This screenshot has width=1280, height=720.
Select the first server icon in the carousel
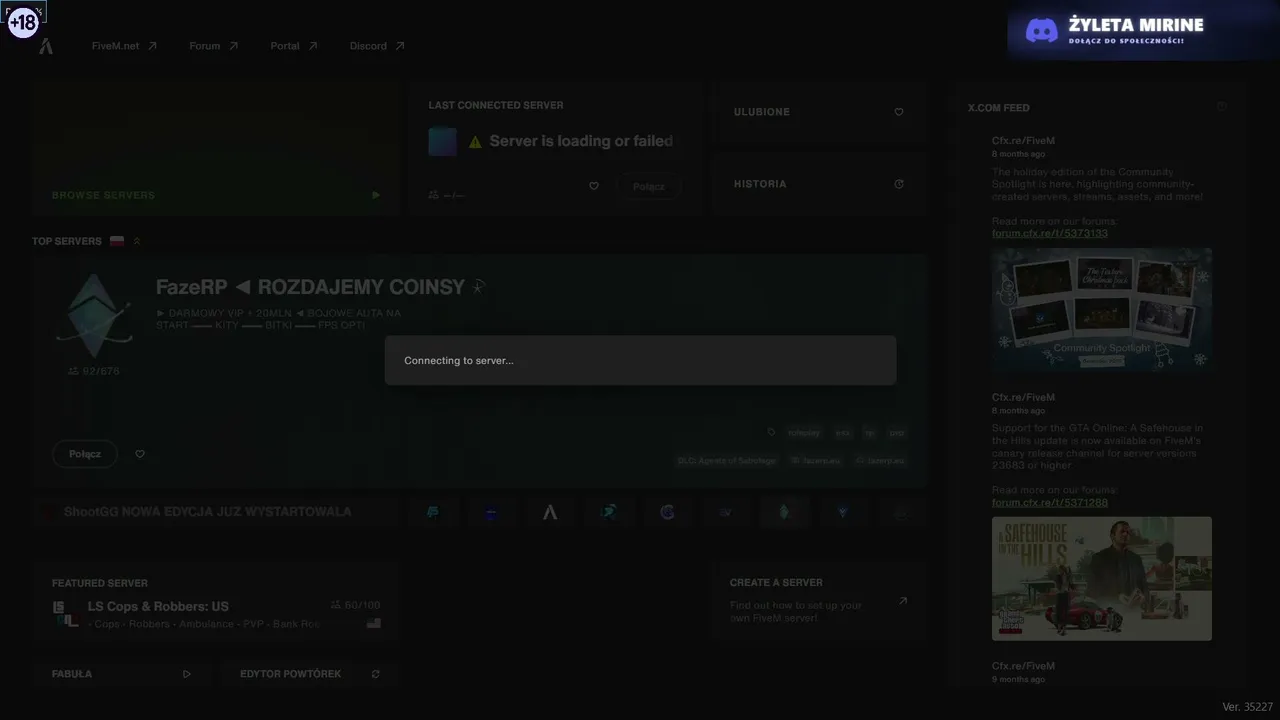(x=433, y=512)
